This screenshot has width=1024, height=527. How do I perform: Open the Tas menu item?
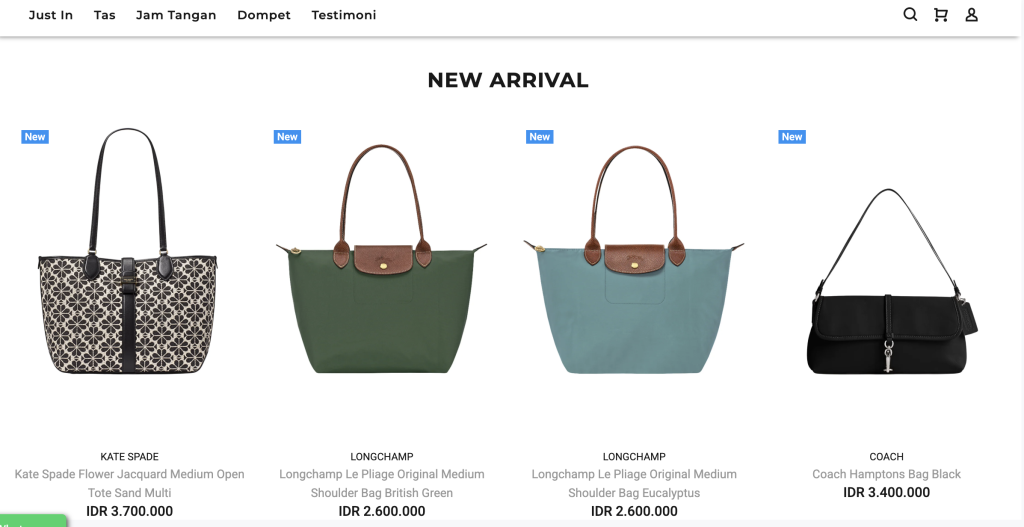pos(104,15)
